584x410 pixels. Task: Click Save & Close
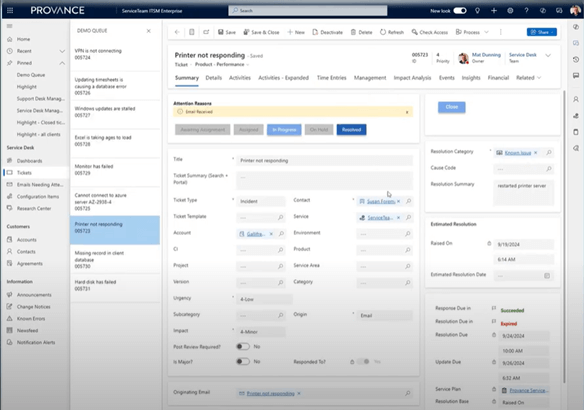[261, 32]
